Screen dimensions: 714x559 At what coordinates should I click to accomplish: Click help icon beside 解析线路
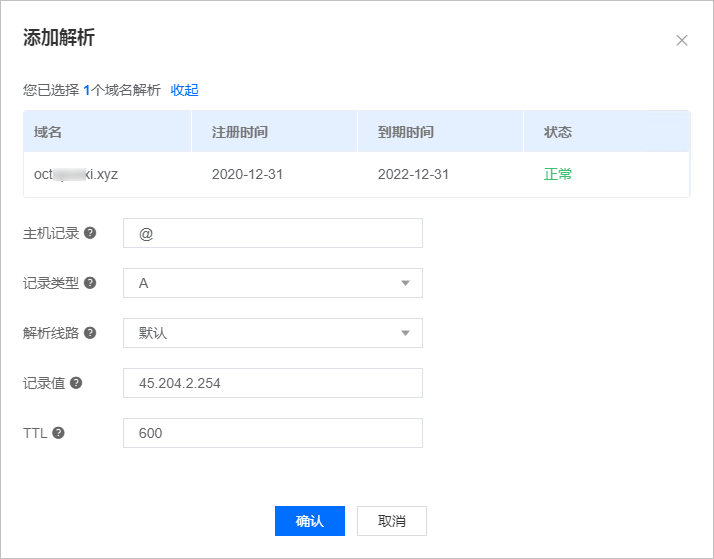[90, 333]
